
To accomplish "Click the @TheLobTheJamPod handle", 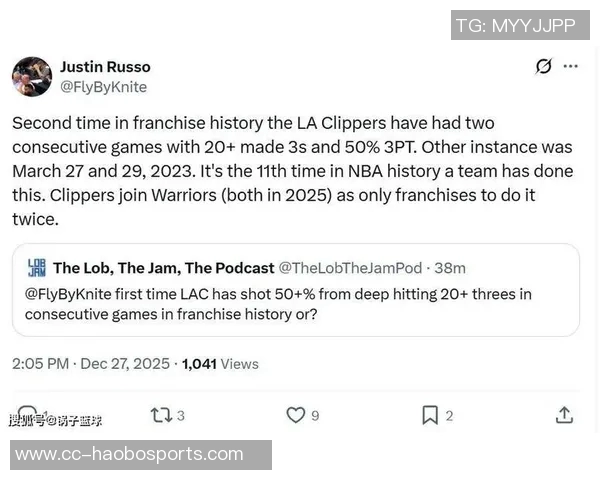I will point(350,268).
